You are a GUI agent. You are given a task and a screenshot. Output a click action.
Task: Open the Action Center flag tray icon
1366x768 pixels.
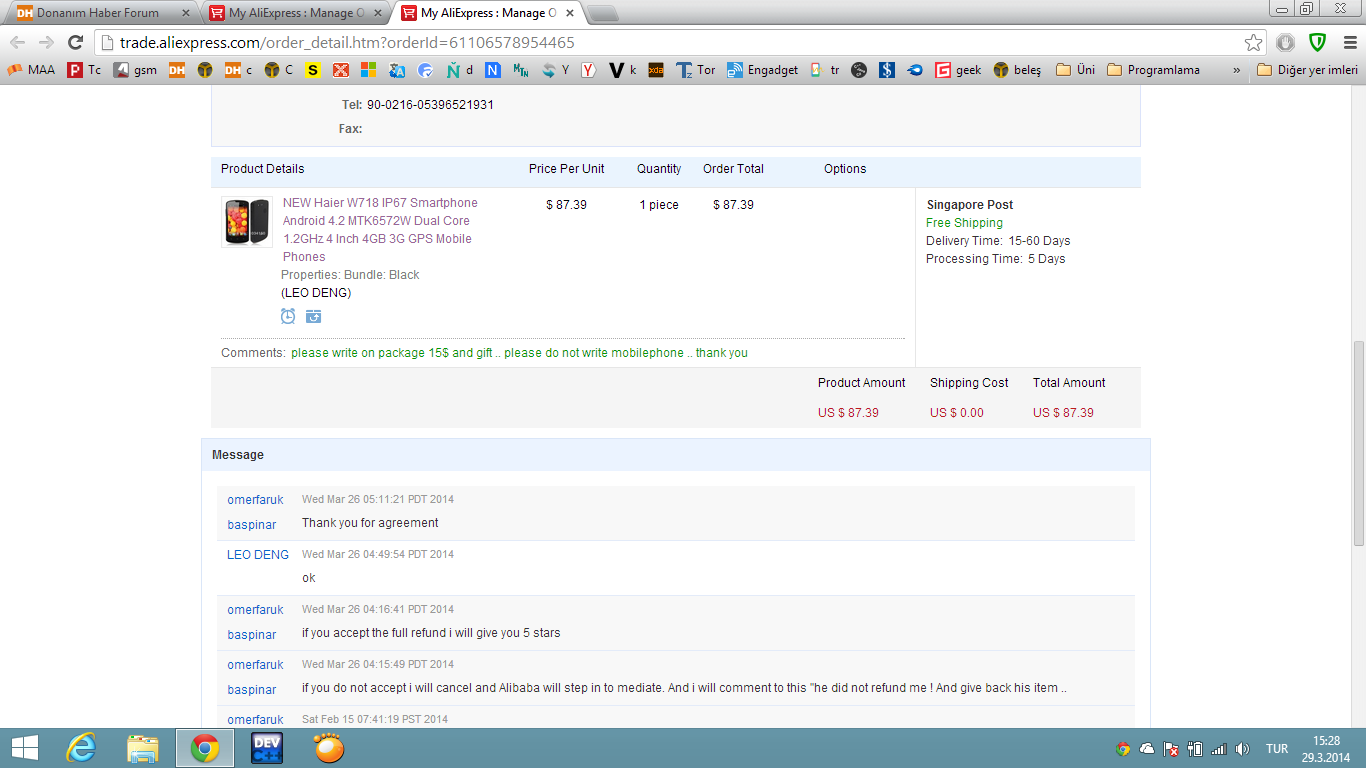click(x=1171, y=749)
